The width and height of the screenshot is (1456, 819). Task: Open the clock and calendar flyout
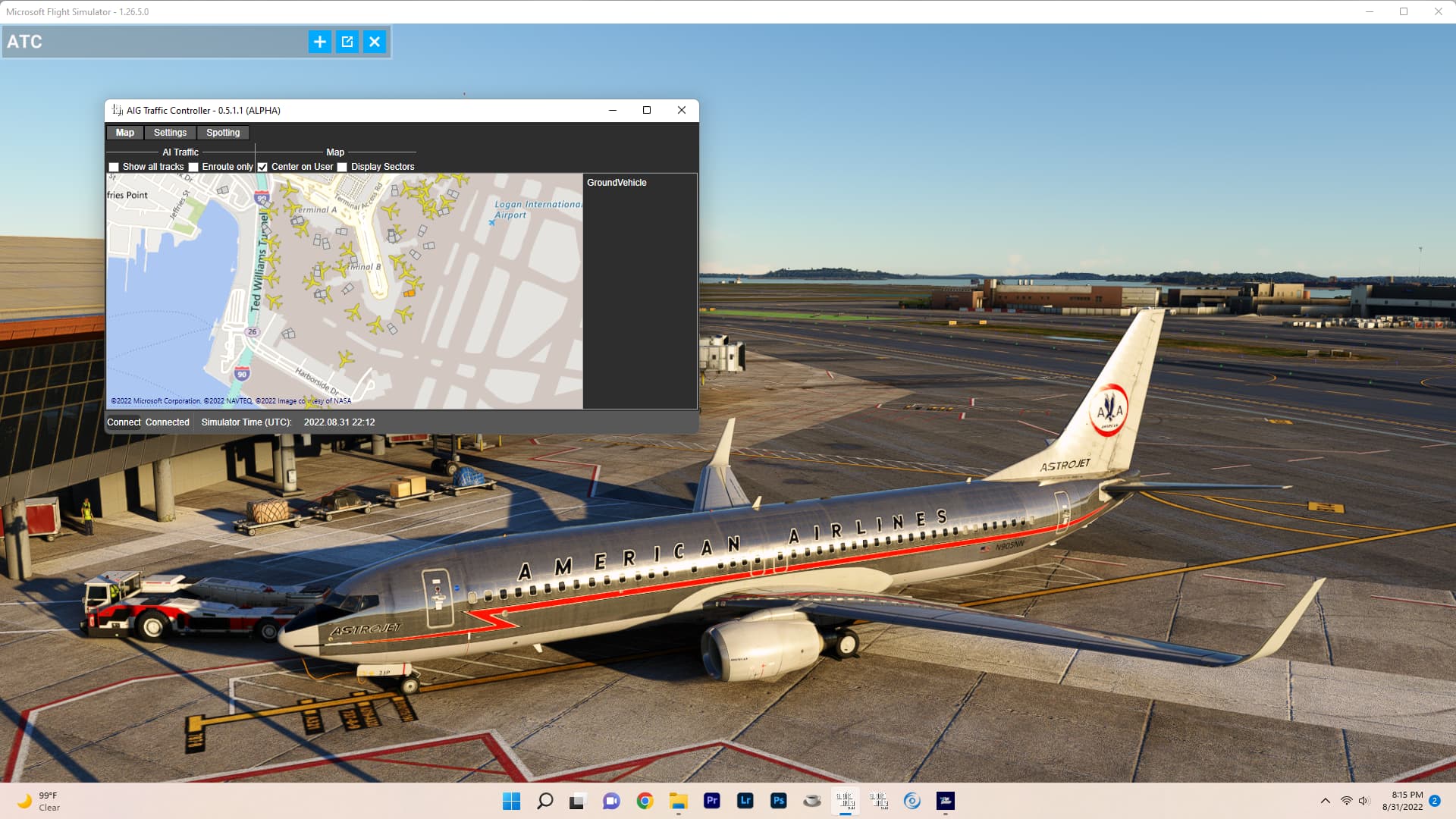pos(1402,801)
